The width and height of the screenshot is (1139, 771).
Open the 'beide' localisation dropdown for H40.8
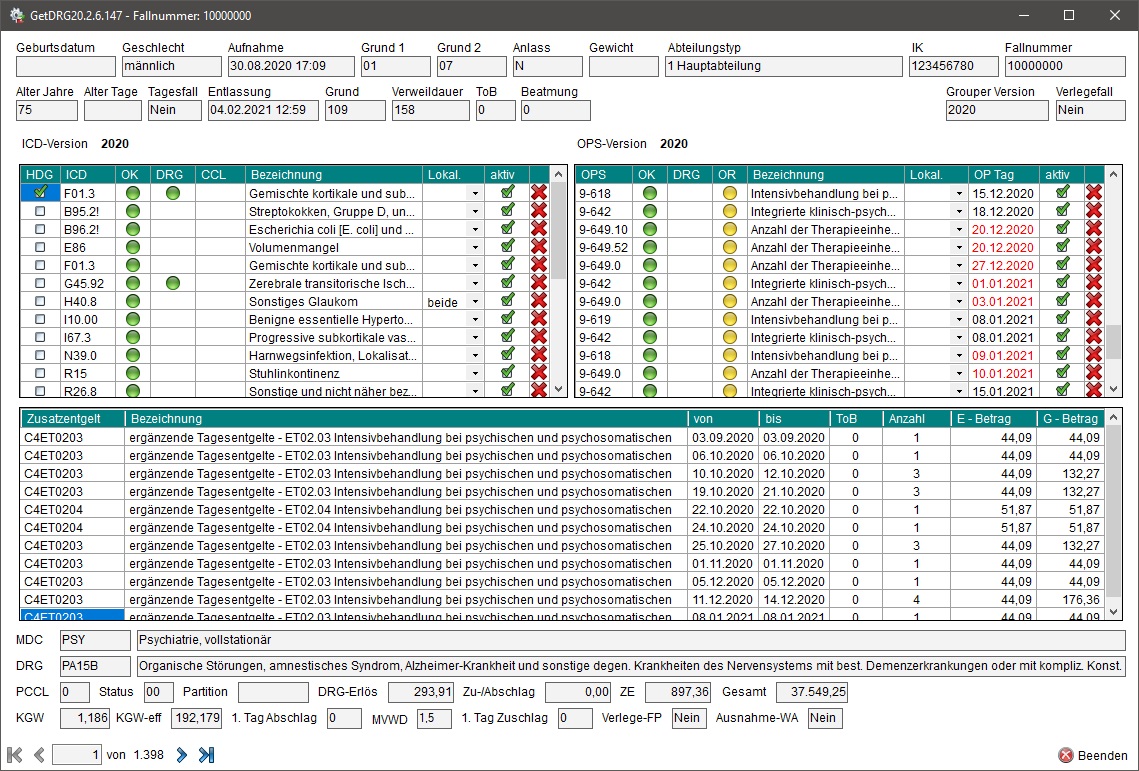point(475,302)
